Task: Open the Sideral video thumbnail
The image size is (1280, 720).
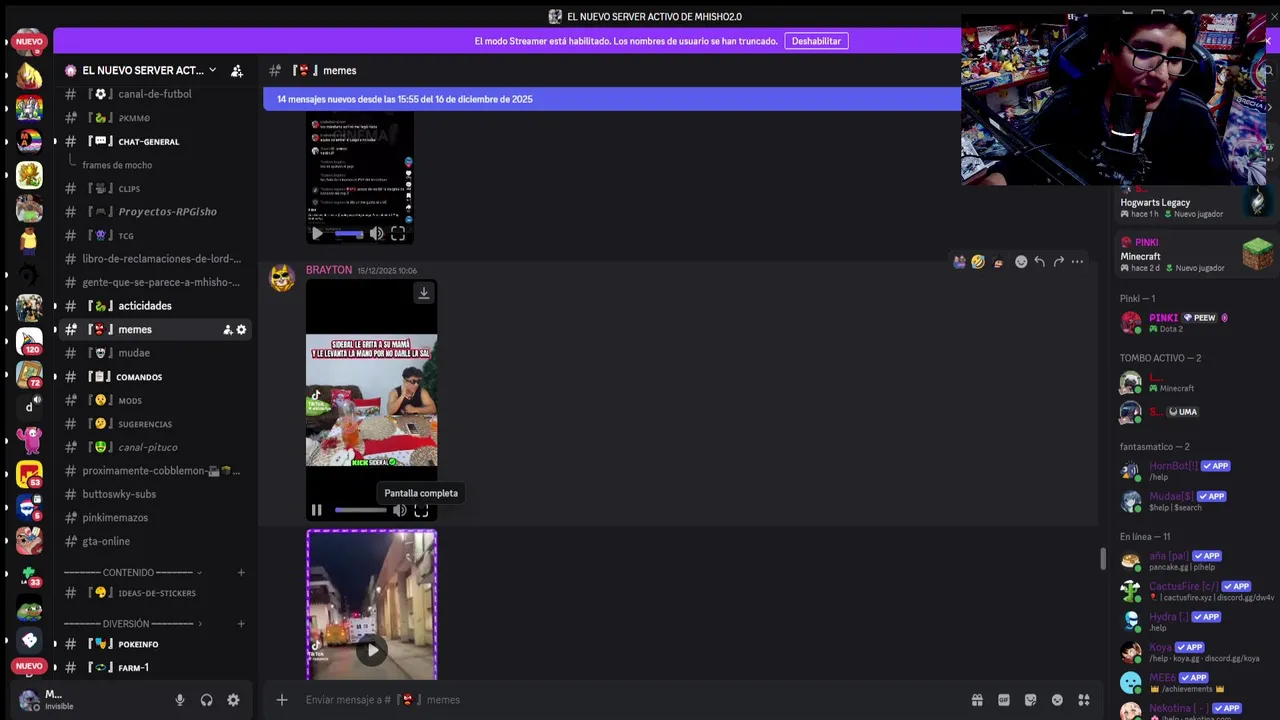Action: click(x=371, y=400)
